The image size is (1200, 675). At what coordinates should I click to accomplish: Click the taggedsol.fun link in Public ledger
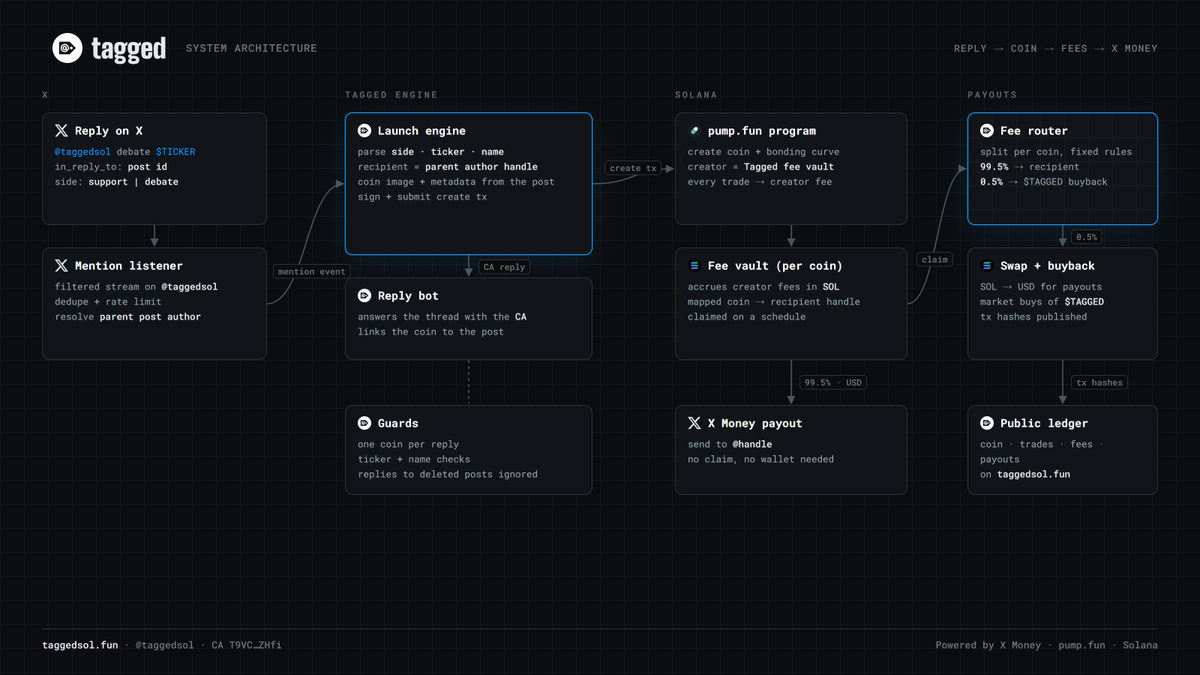[1033, 474]
